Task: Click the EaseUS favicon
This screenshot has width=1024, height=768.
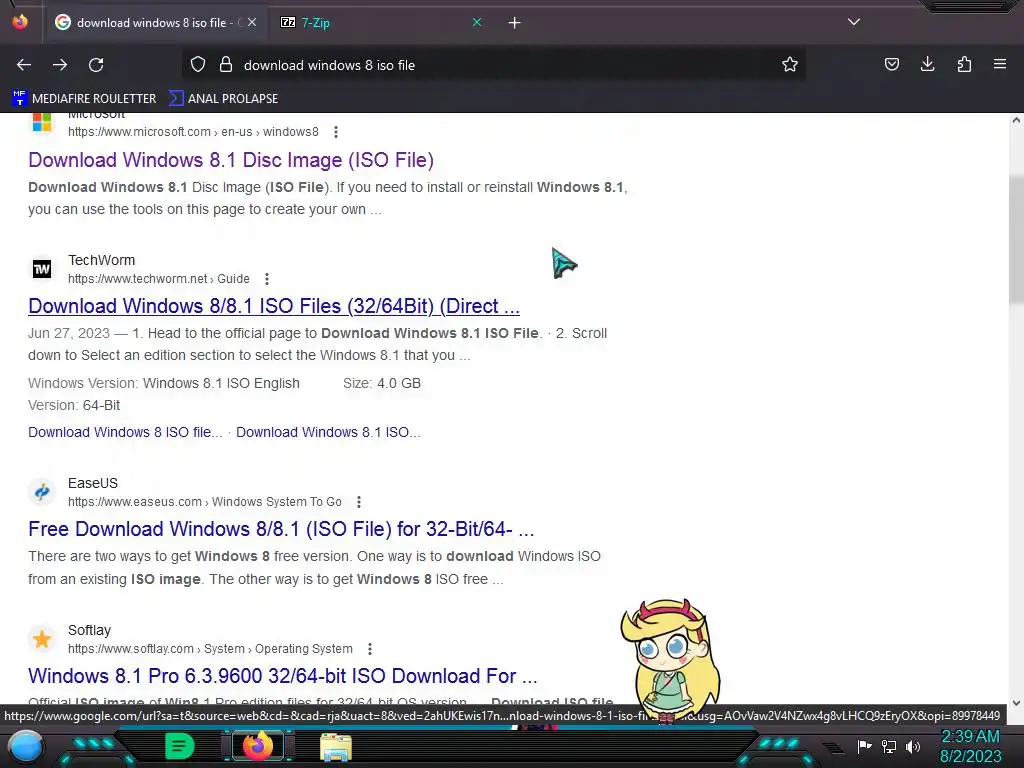Action: (42, 492)
